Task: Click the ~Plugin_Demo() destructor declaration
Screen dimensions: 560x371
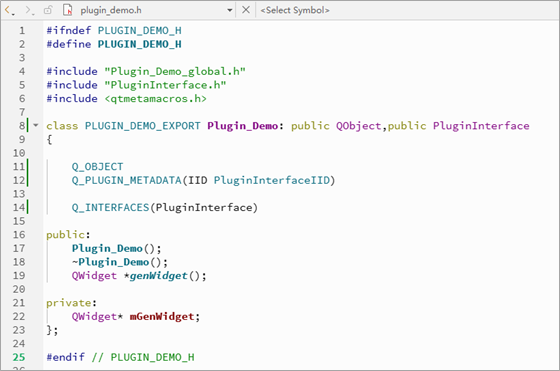Action: (120, 262)
